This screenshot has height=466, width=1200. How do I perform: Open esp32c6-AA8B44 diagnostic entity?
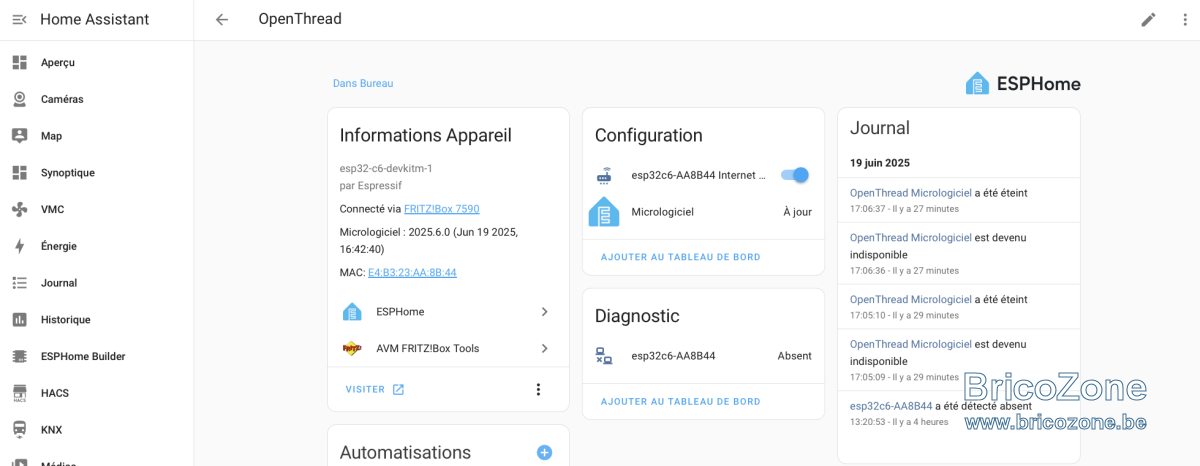point(703,356)
